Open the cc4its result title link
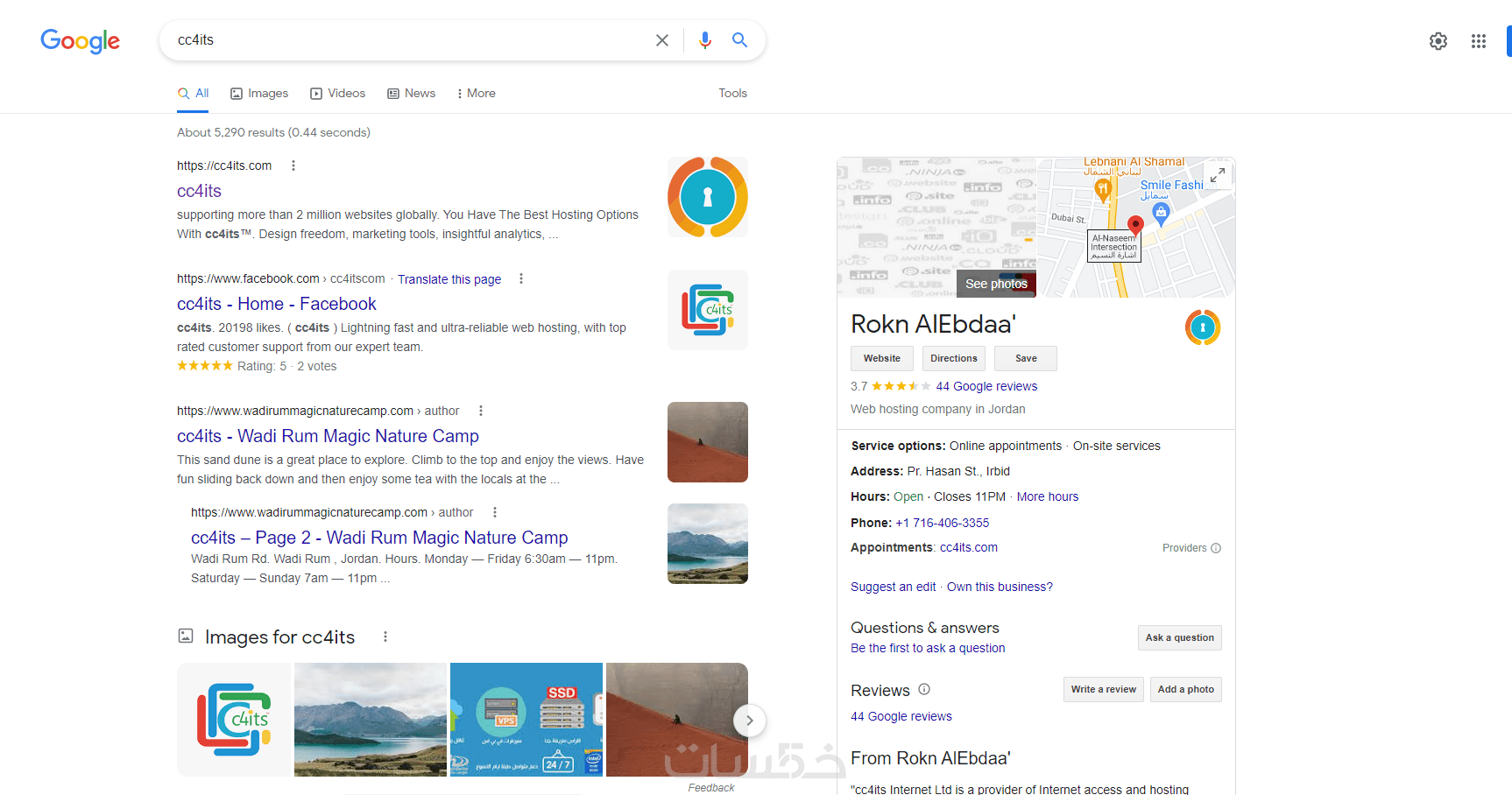This screenshot has width=1512, height=795. point(199,191)
